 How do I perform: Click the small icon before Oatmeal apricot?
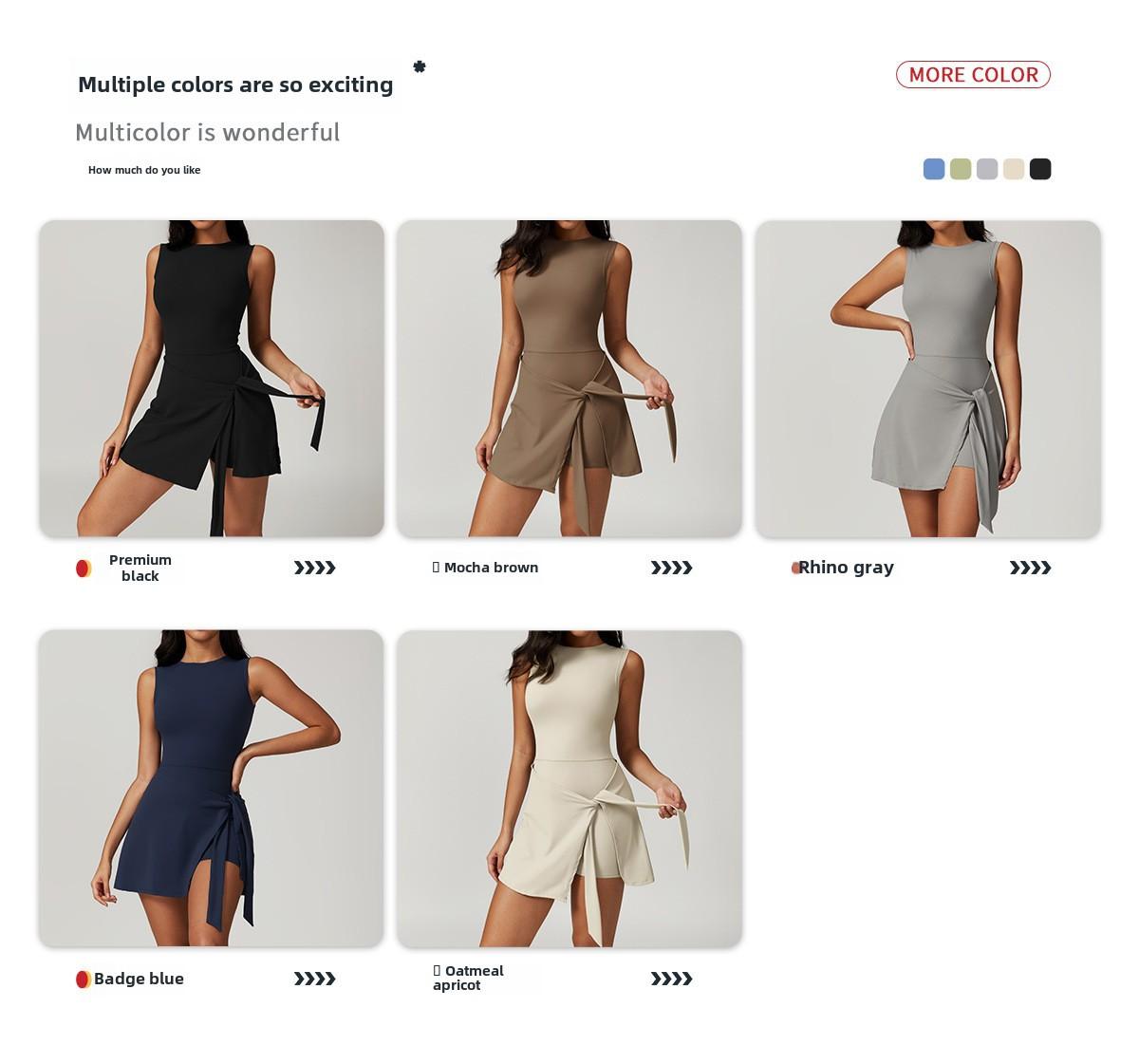click(437, 970)
